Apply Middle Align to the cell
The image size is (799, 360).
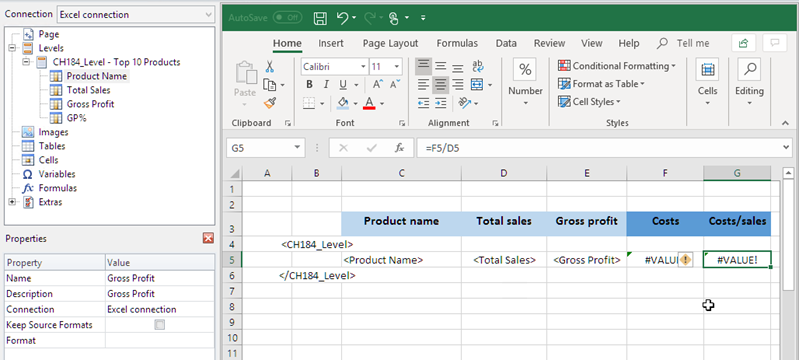(x=440, y=66)
